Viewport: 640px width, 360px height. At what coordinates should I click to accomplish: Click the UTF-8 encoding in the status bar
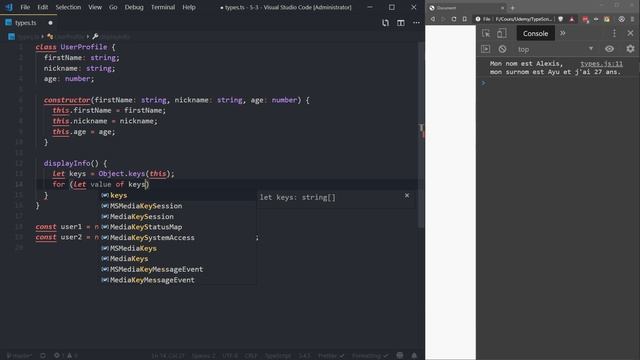click(230, 356)
